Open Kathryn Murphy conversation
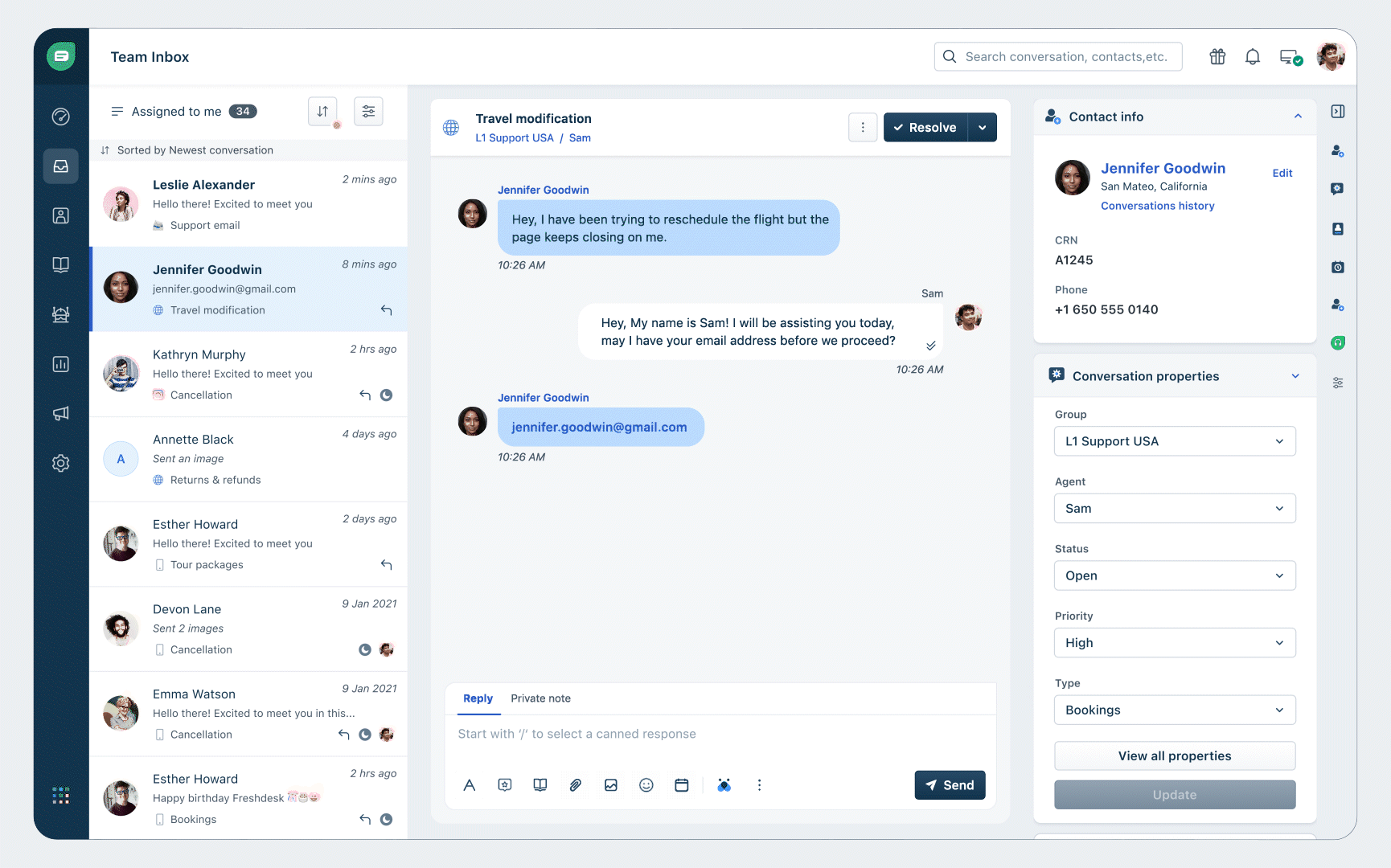 tap(249, 375)
